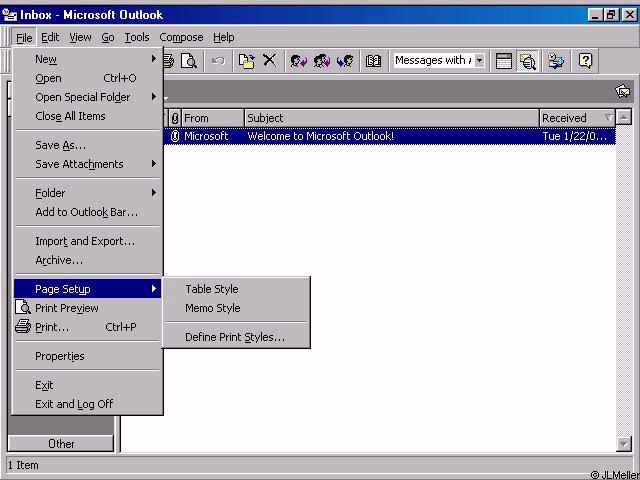
Task: Choose Memo Style from Page Setup submenu
Action: tap(236, 308)
